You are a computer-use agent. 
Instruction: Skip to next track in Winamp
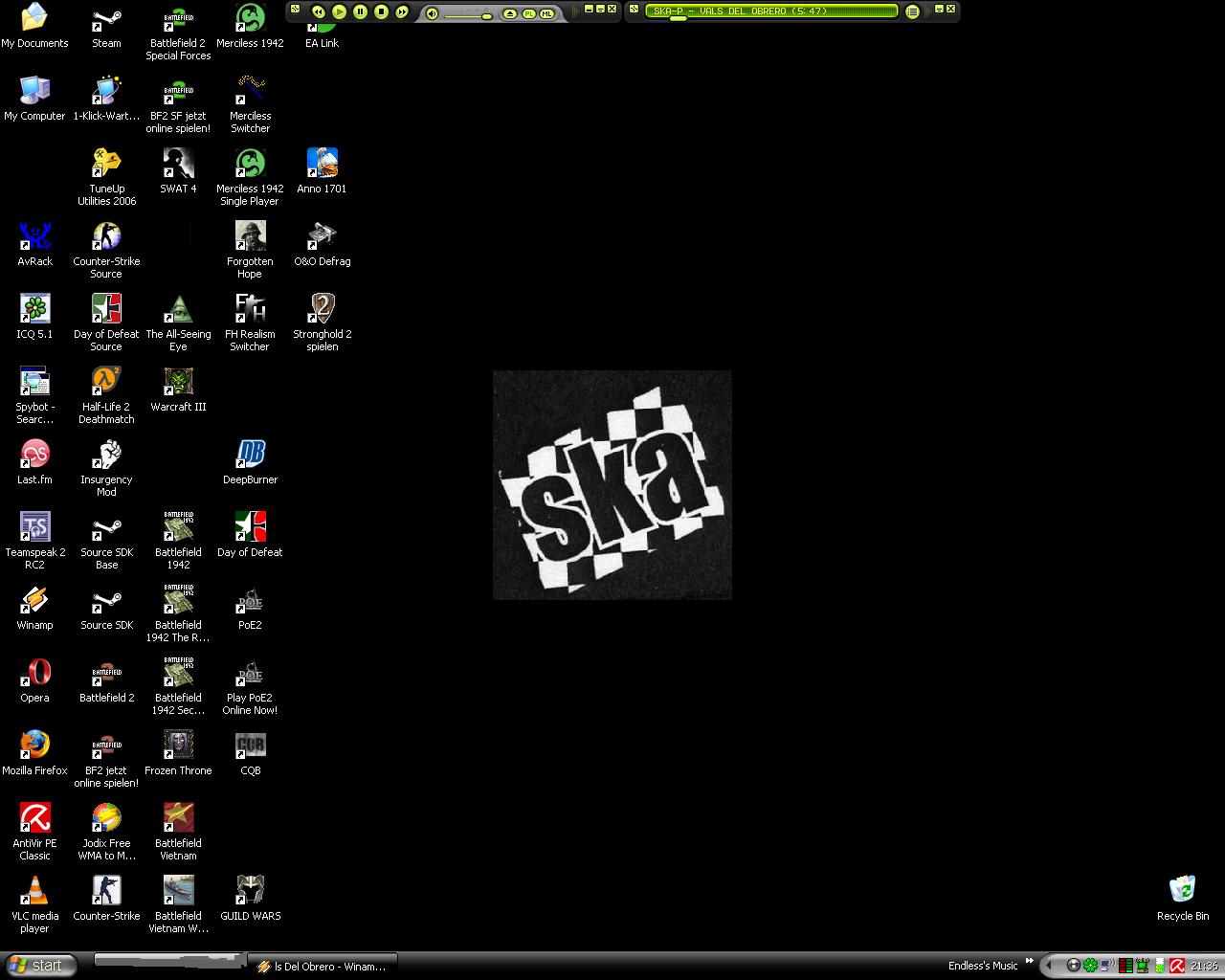[402, 11]
